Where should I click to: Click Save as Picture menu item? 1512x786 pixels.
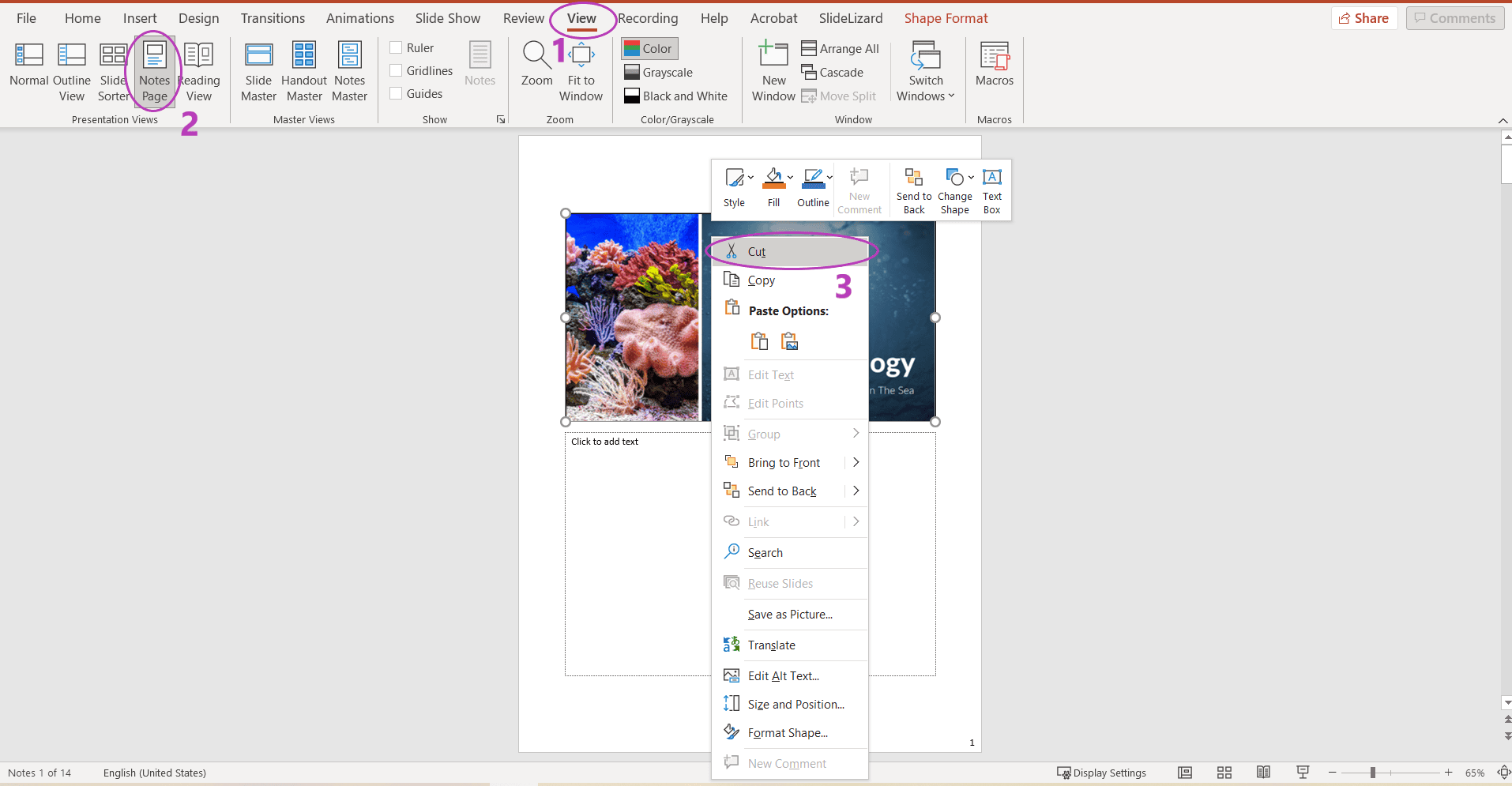tap(790, 615)
